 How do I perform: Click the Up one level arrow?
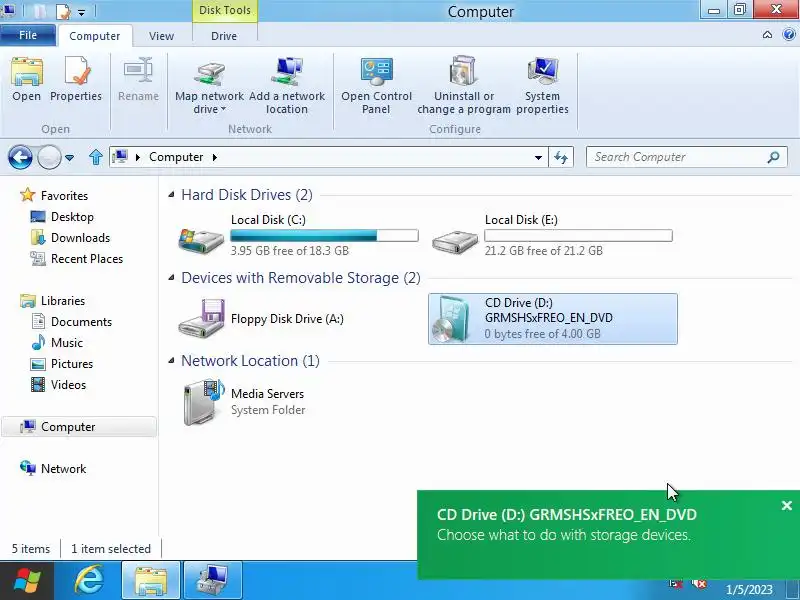[x=96, y=157]
